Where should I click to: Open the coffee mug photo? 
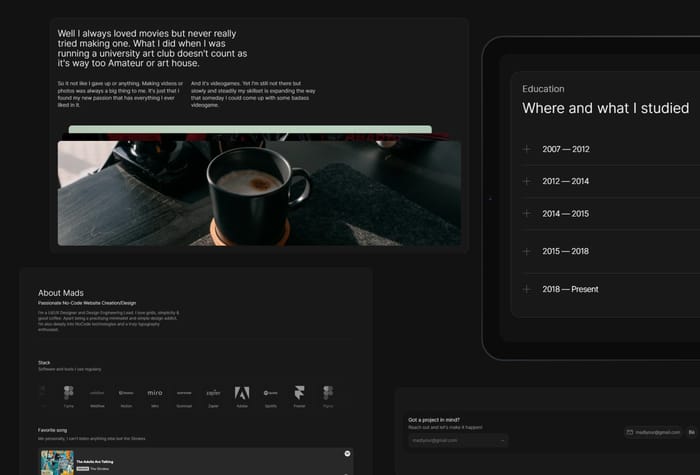[x=259, y=193]
